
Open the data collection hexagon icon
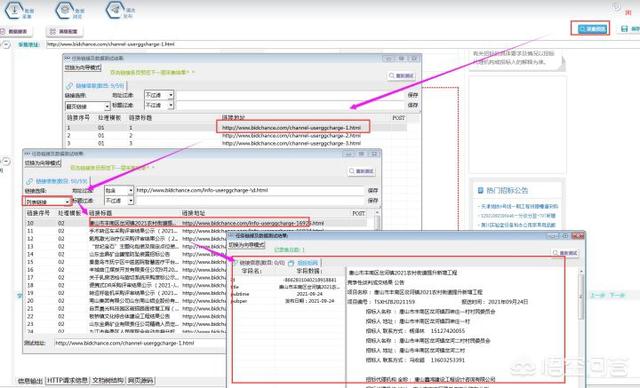[x=15, y=10]
